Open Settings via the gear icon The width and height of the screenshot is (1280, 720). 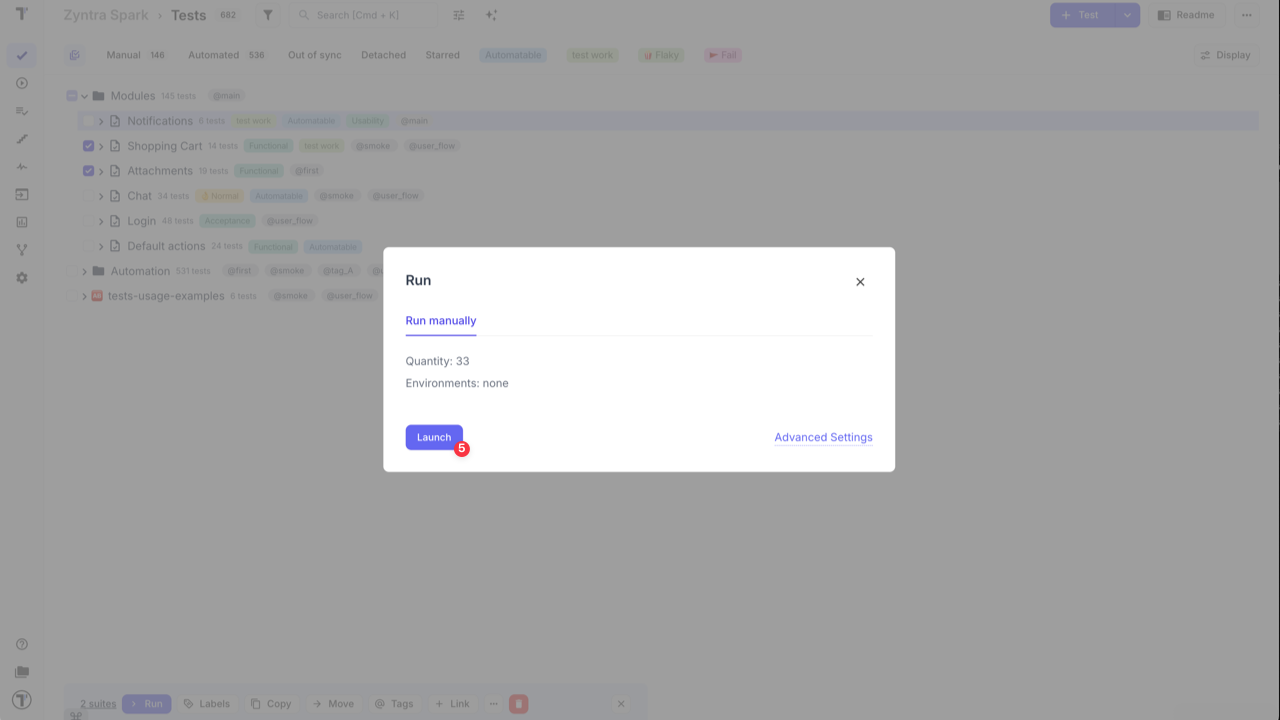click(x=22, y=277)
